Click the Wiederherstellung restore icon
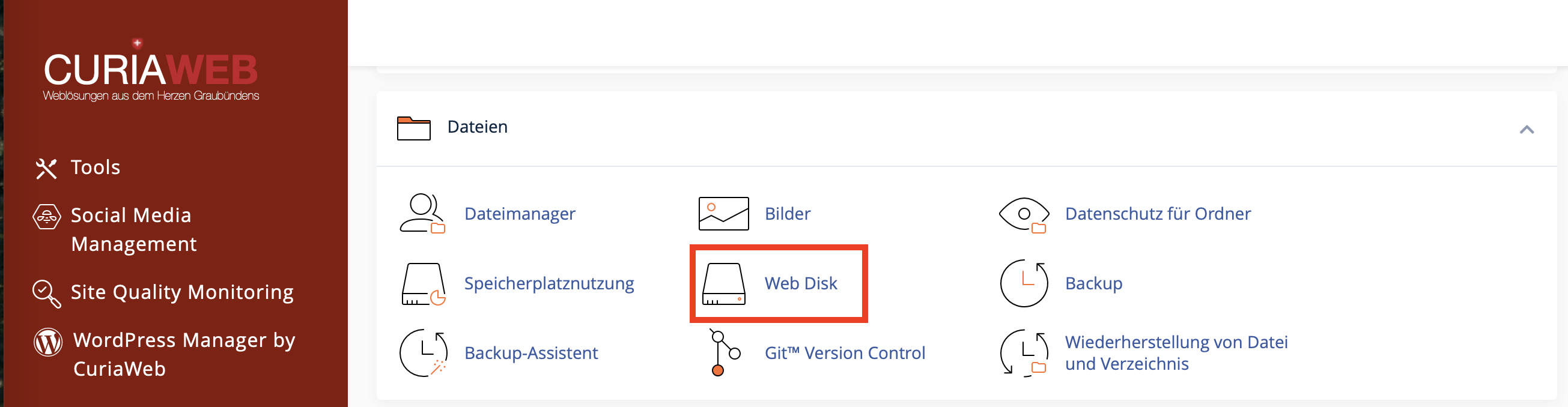 pos(1024,354)
